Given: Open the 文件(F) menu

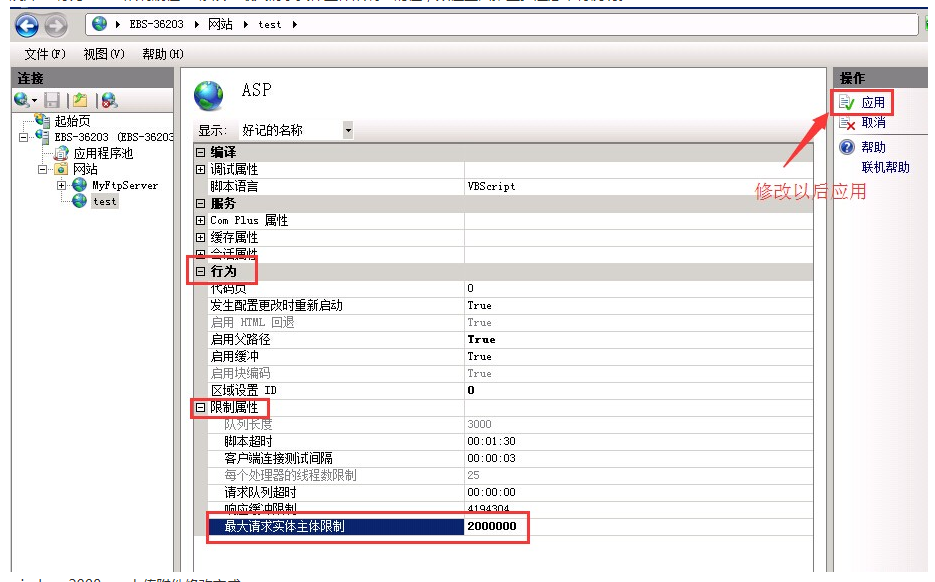Looking at the screenshot, I should click(45, 54).
